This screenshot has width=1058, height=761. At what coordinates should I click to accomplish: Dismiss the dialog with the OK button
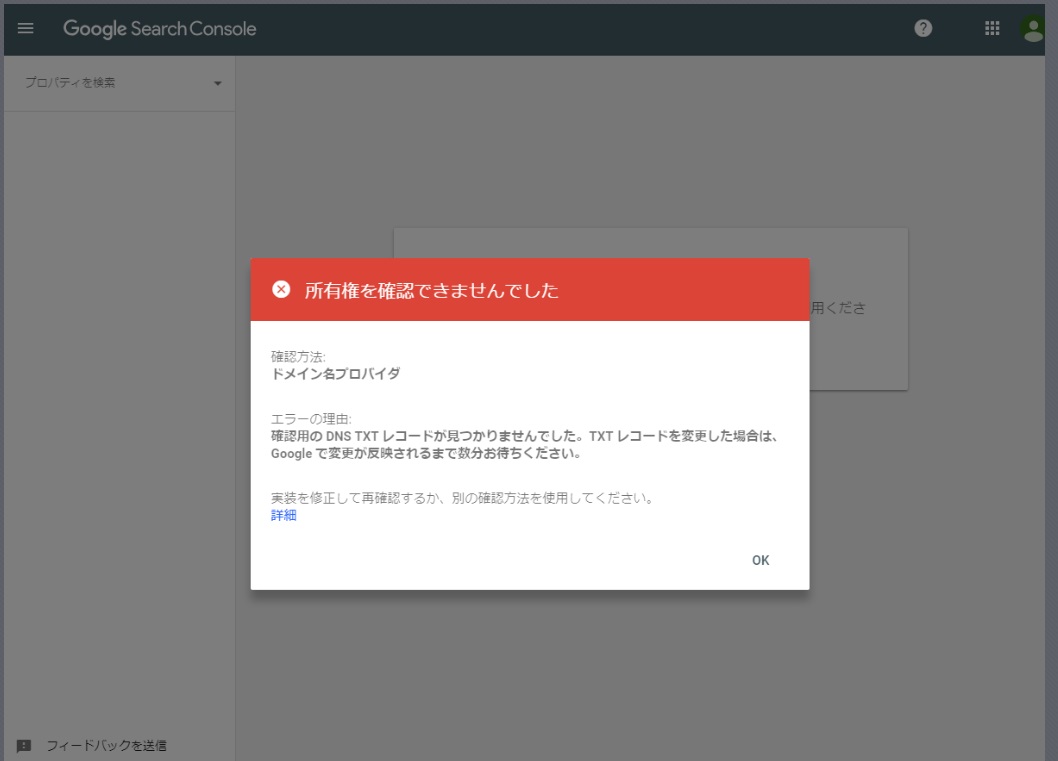pyautogui.click(x=760, y=560)
